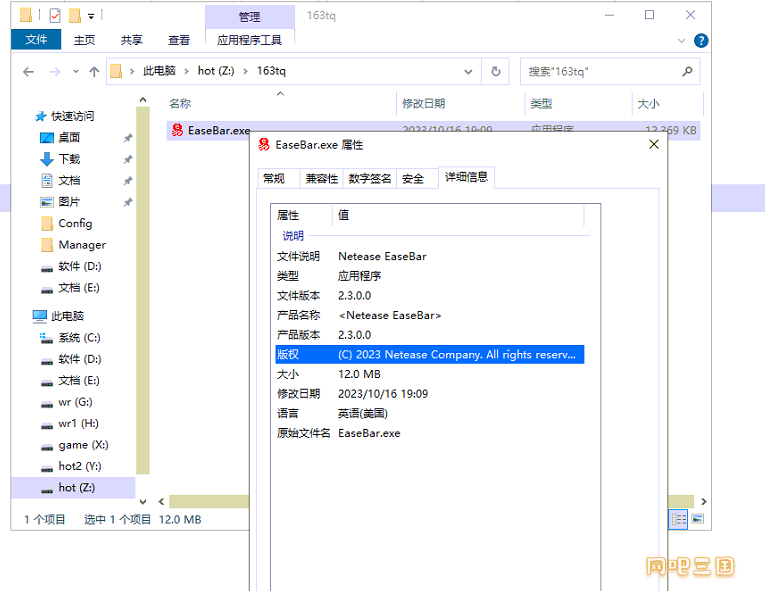
Task: Click new folder quick access icon
Action: pos(75,16)
